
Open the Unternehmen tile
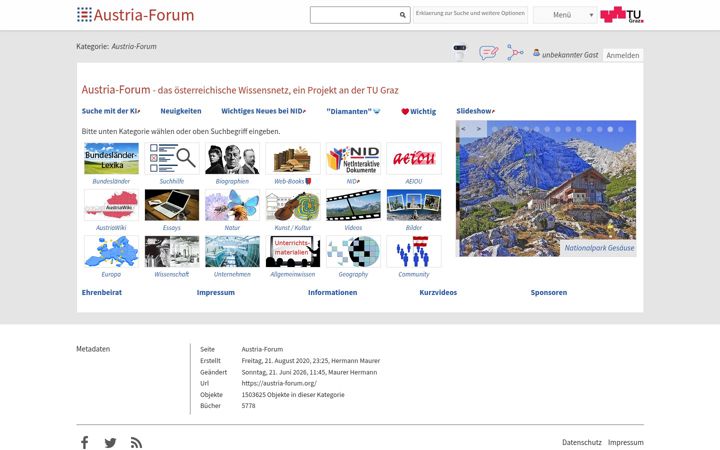coord(232,251)
